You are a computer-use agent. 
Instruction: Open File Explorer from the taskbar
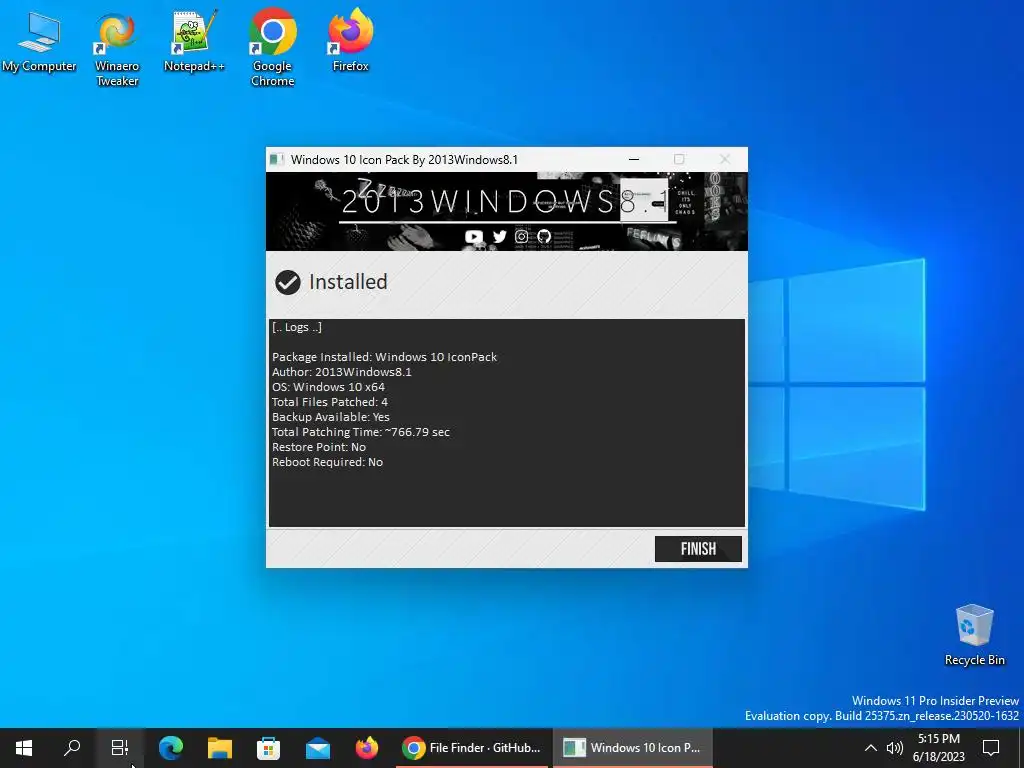coord(220,748)
